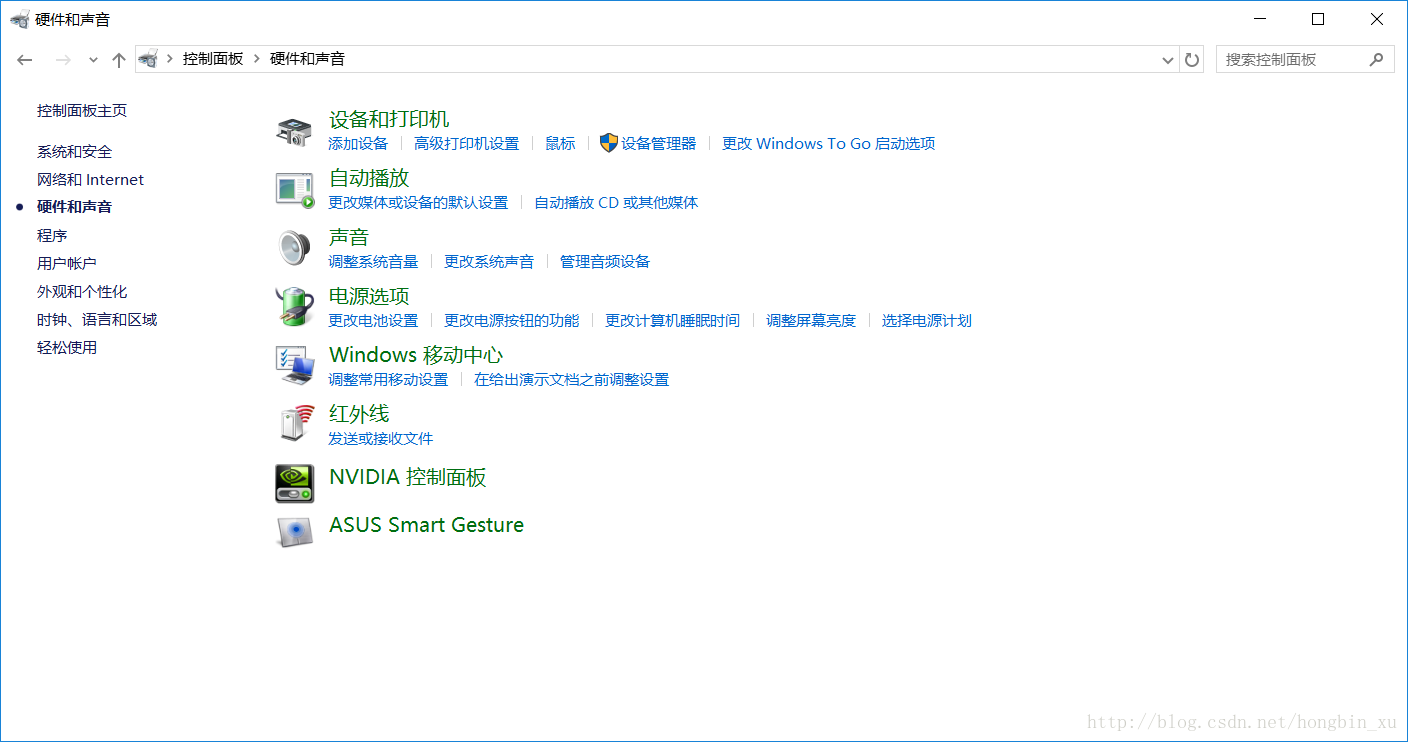Open the 红外线 heading

(359, 414)
